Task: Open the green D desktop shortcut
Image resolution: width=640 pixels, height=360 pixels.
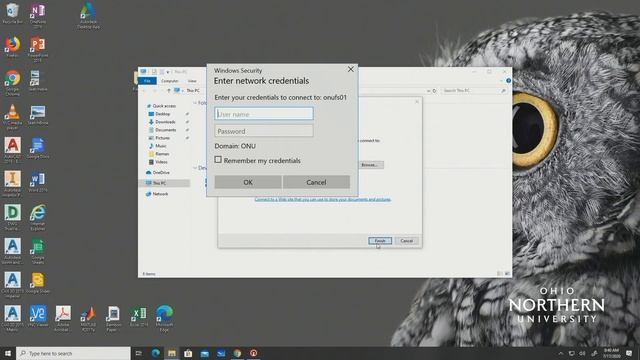Action: pyautogui.click(x=12, y=217)
